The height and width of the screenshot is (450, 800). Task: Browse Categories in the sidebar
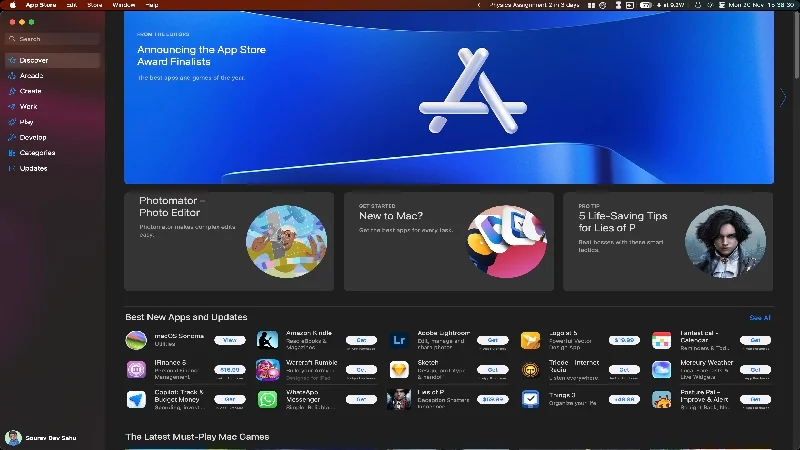tap(53, 153)
